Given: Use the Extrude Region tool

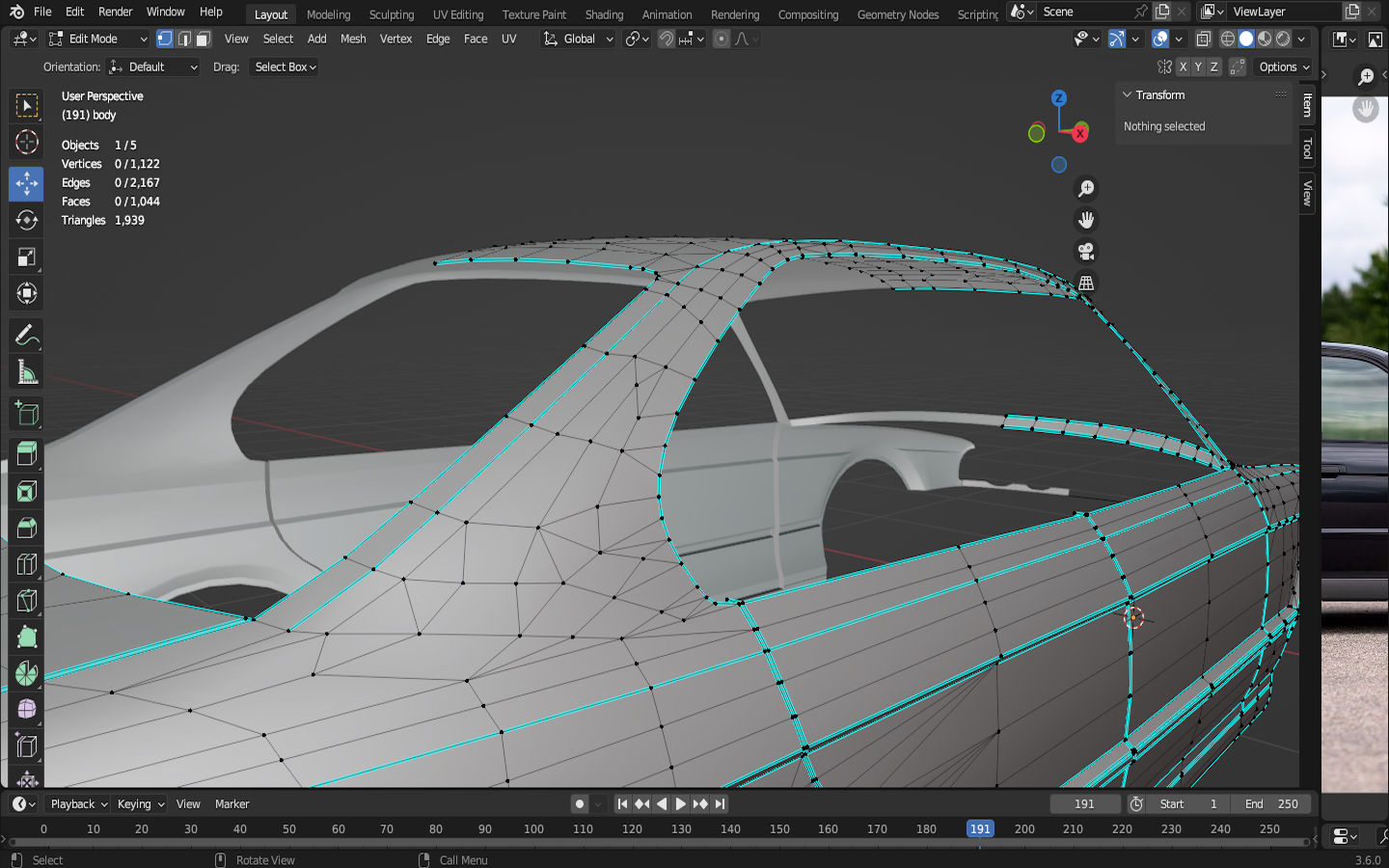Looking at the screenshot, I should (x=26, y=454).
